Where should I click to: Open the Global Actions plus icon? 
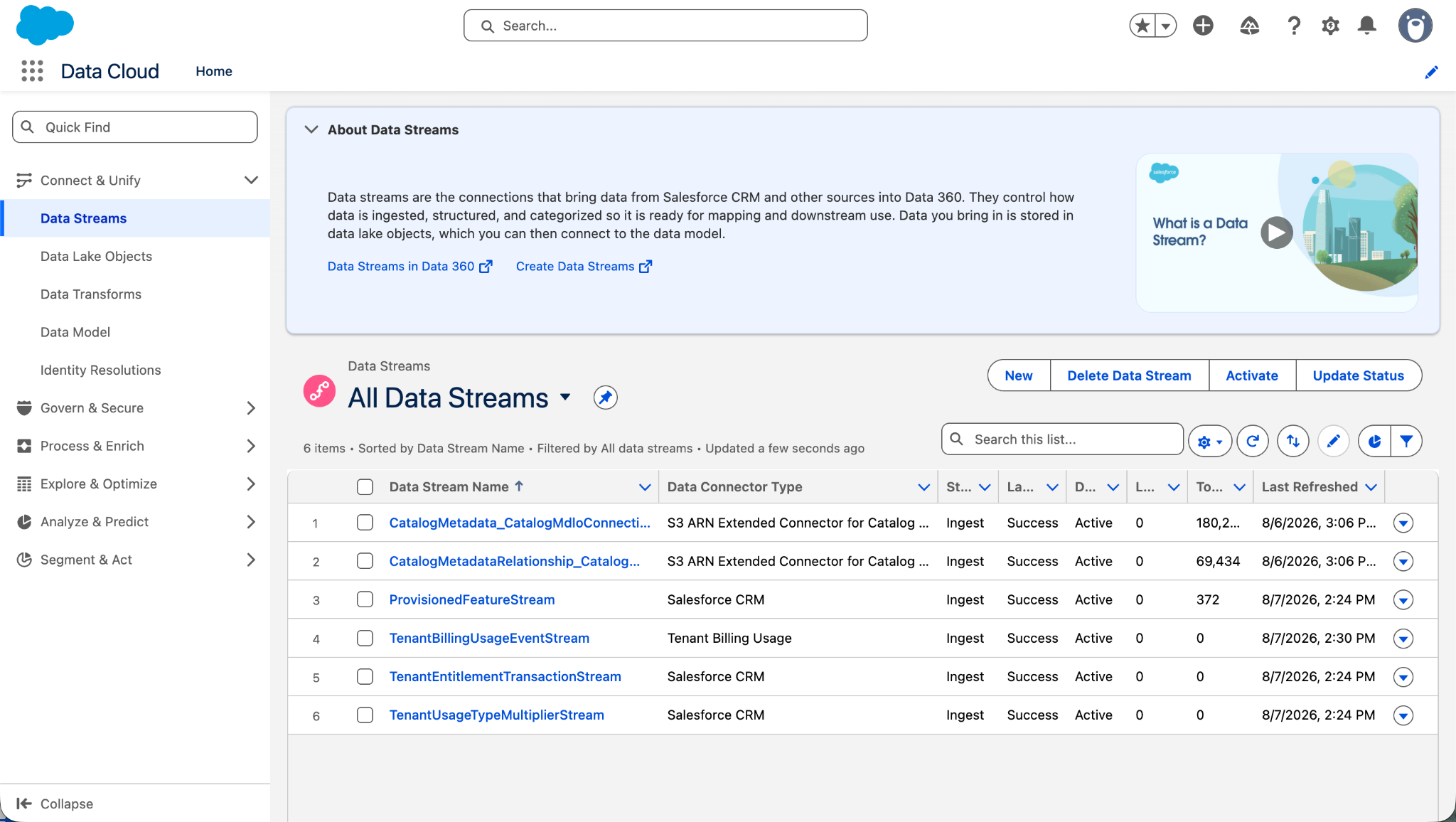[x=1203, y=26]
